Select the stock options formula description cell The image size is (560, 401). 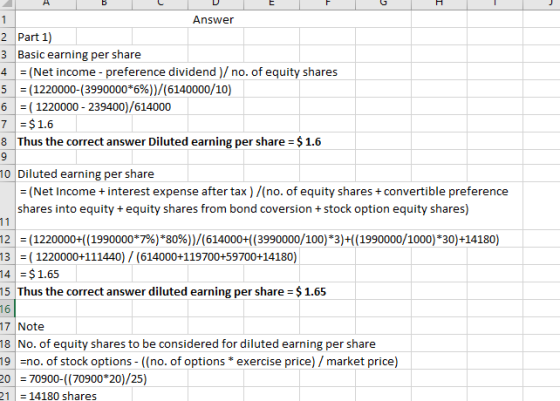coord(209,361)
